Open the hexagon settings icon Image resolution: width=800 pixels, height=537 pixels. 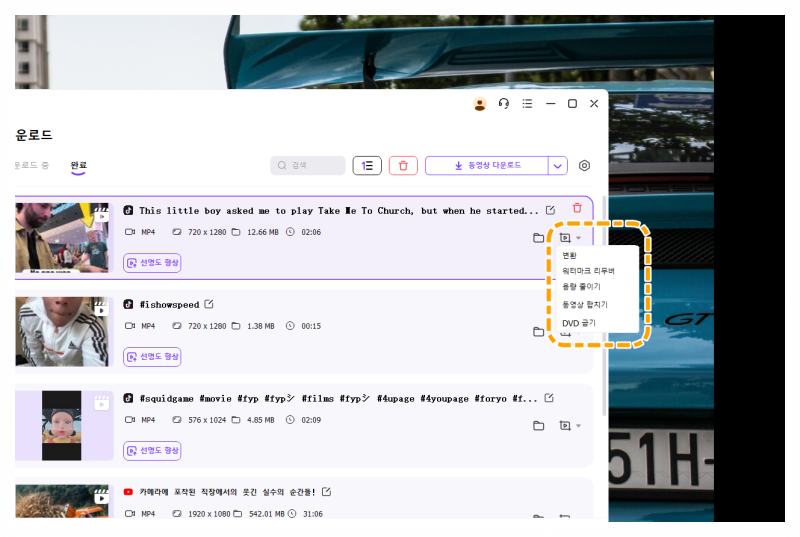tap(584, 166)
